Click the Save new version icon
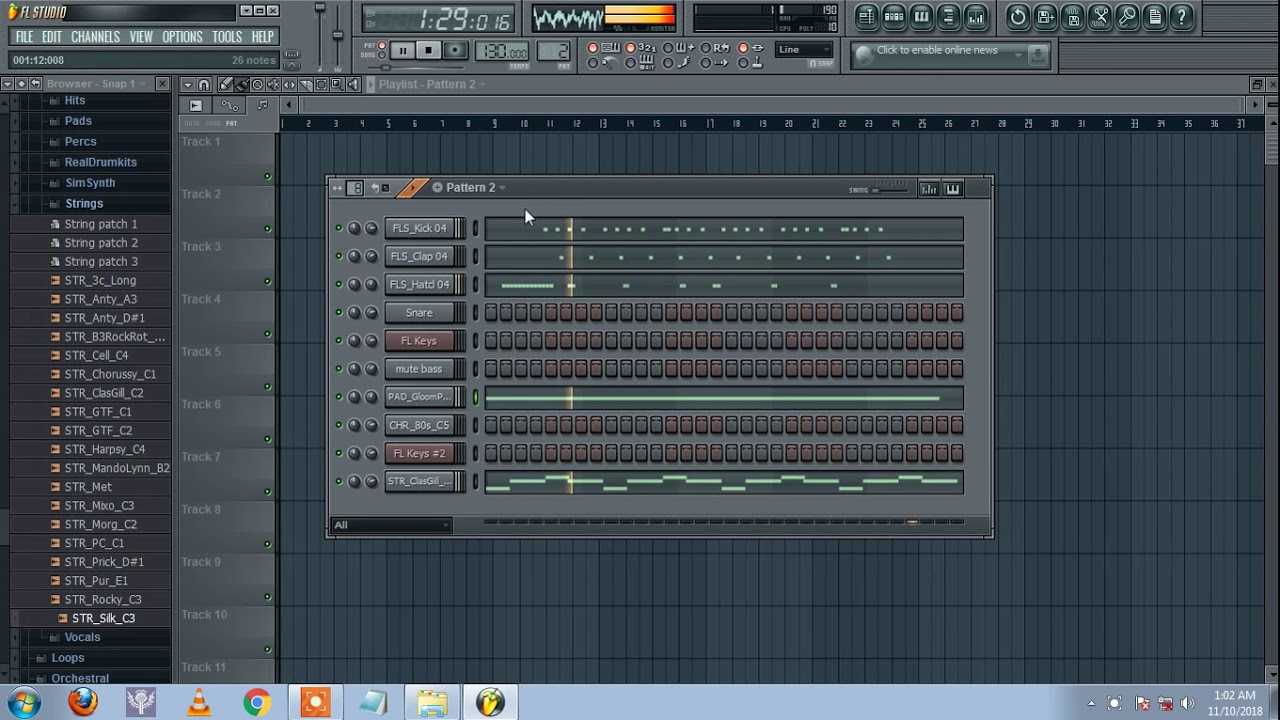 [x=1045, y=16]
